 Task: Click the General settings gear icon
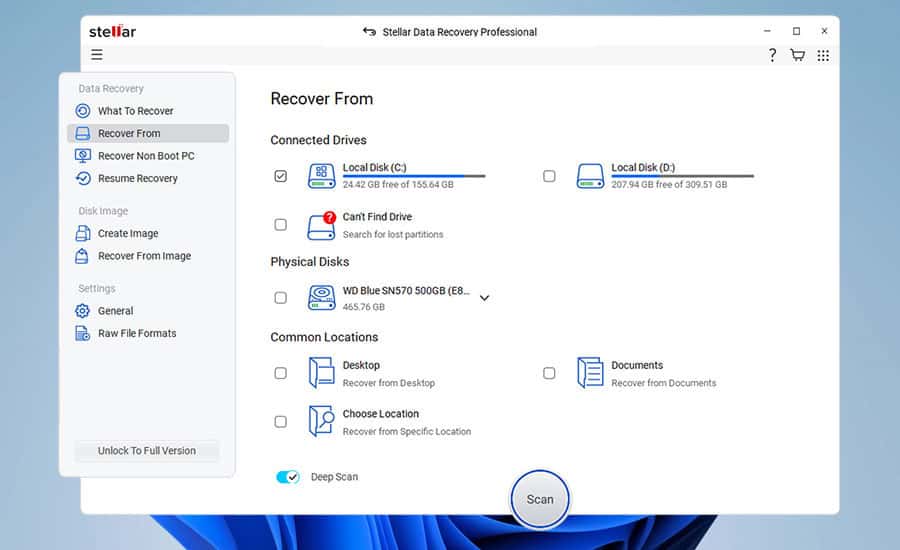[83, 311]
